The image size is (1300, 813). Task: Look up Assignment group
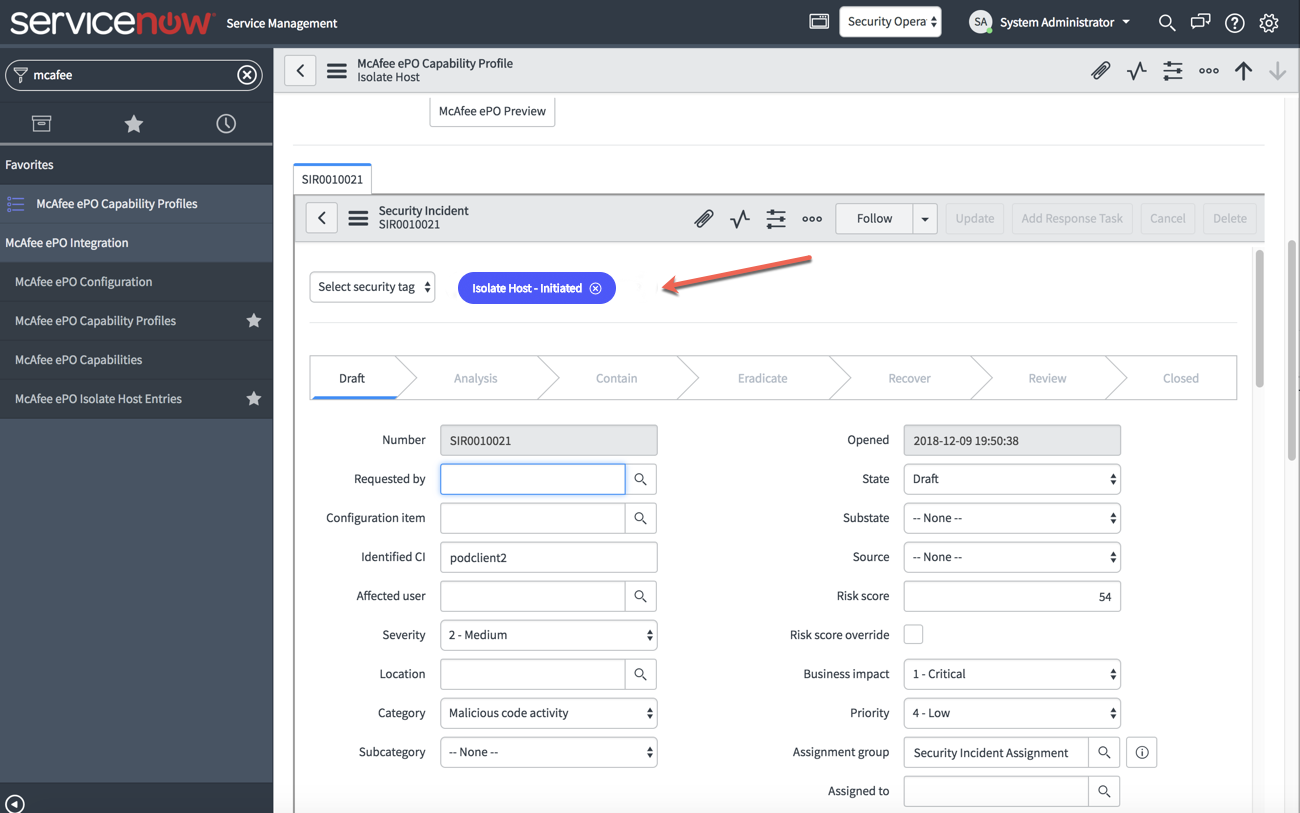(1104, 752)
